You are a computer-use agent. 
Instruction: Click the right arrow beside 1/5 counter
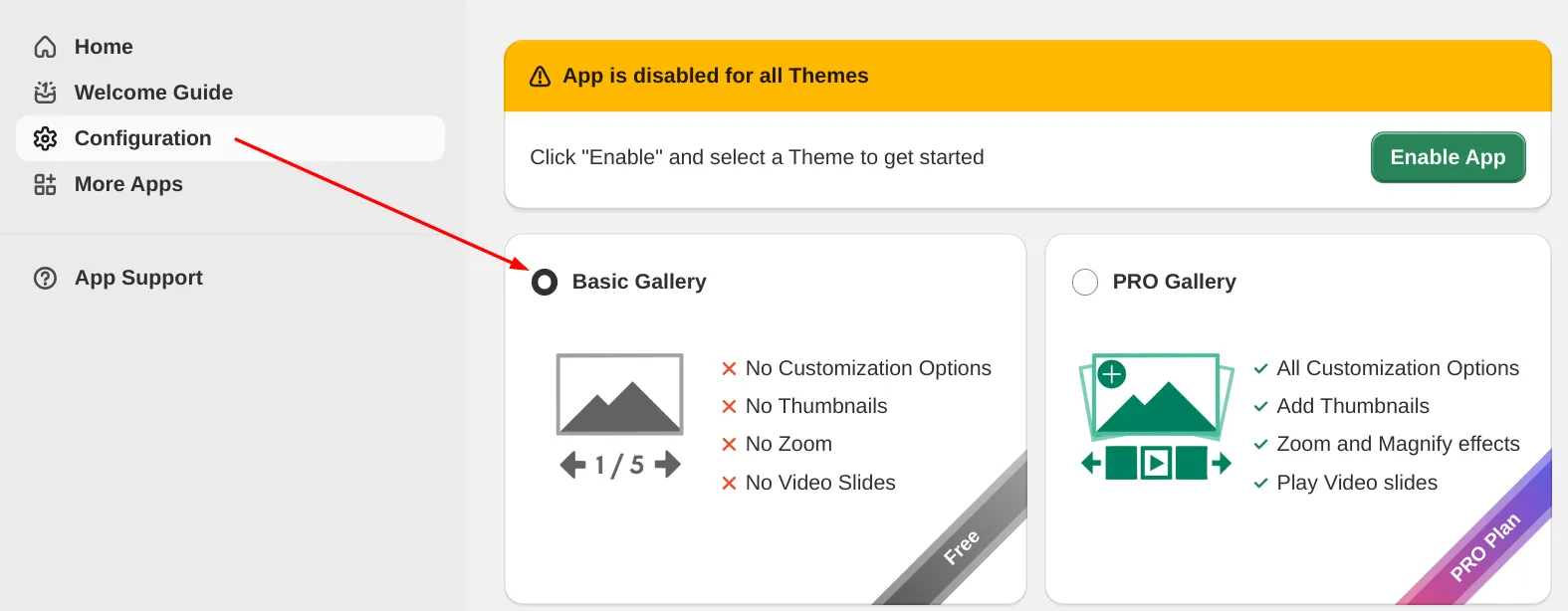668,464
